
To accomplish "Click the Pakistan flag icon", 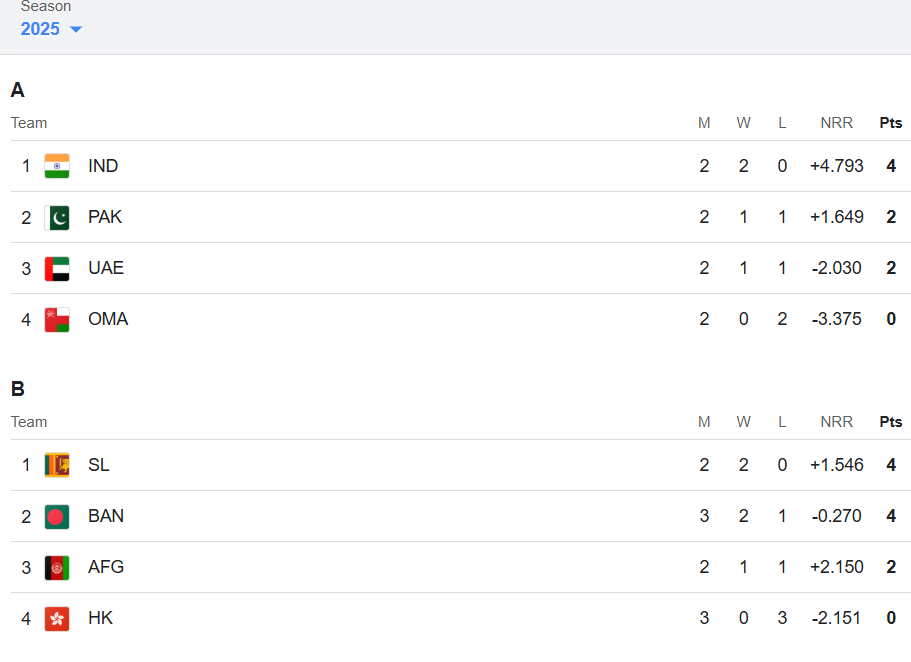I will point(57,216).
